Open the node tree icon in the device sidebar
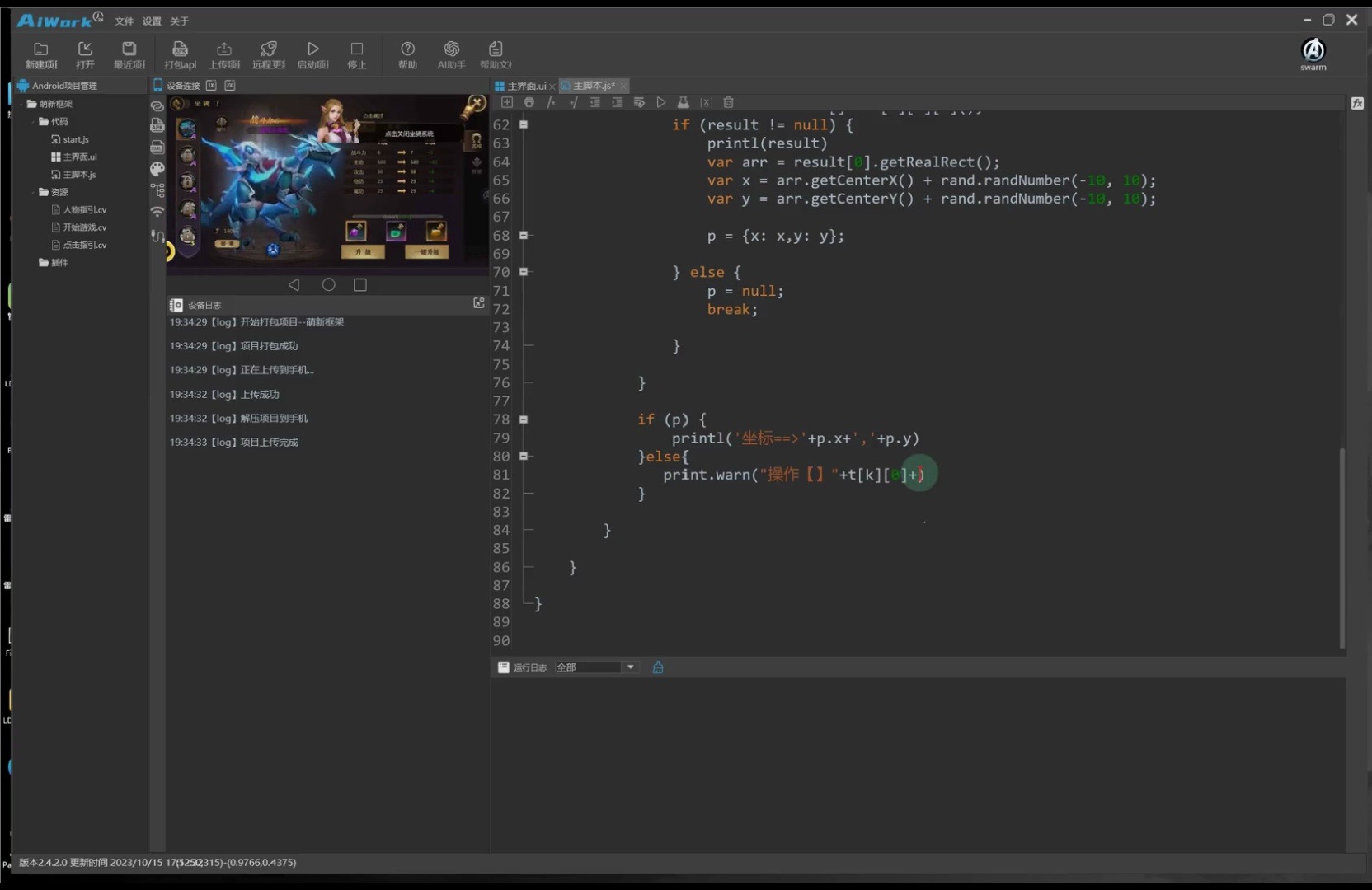The height and width of the screenshot is (890, 1372). tap(157, 190)
